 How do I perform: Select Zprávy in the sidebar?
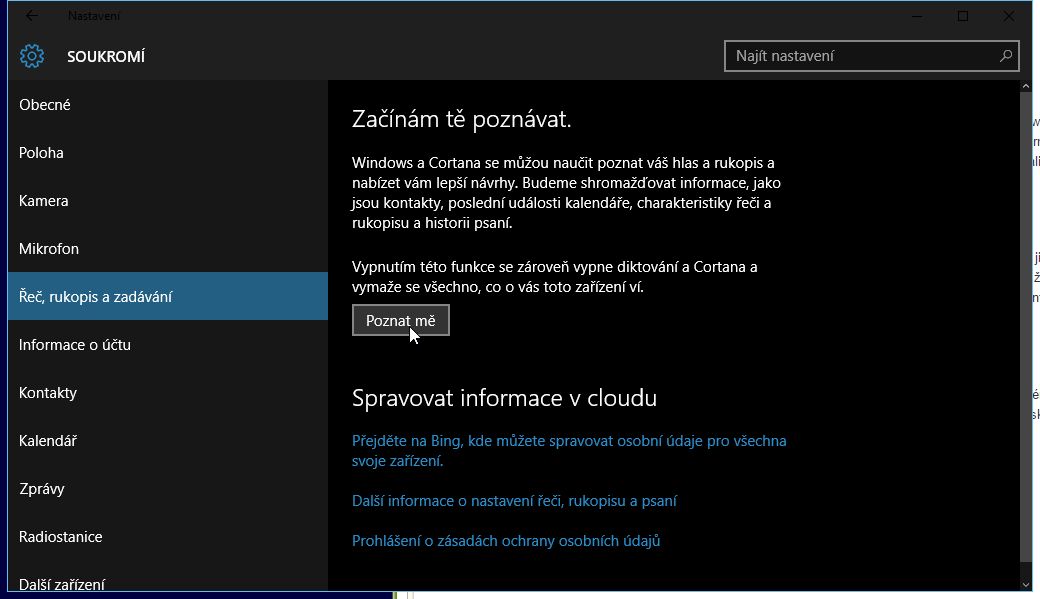[x=42, y=489]
